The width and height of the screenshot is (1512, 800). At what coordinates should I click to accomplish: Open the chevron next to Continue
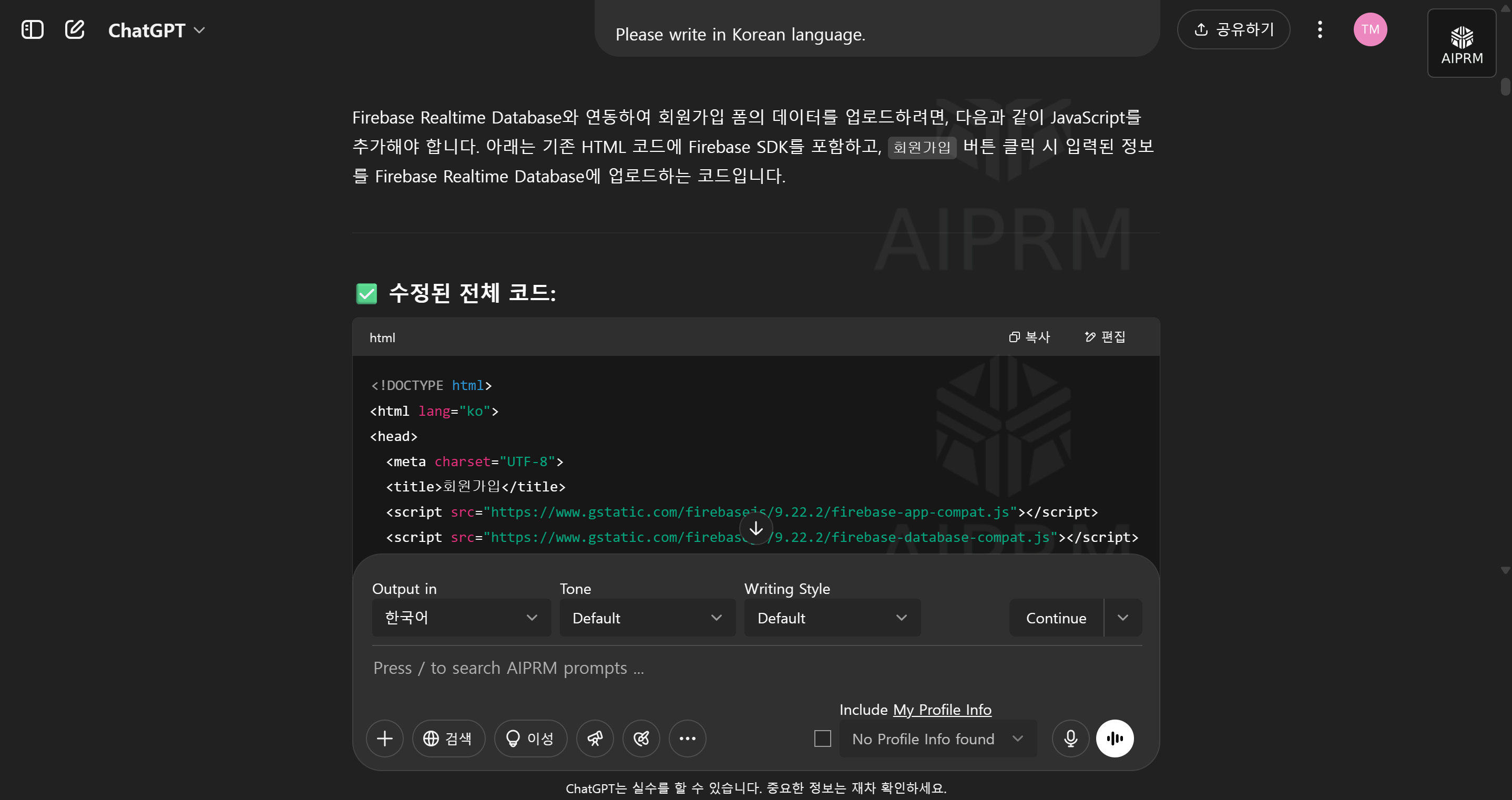1123,618
